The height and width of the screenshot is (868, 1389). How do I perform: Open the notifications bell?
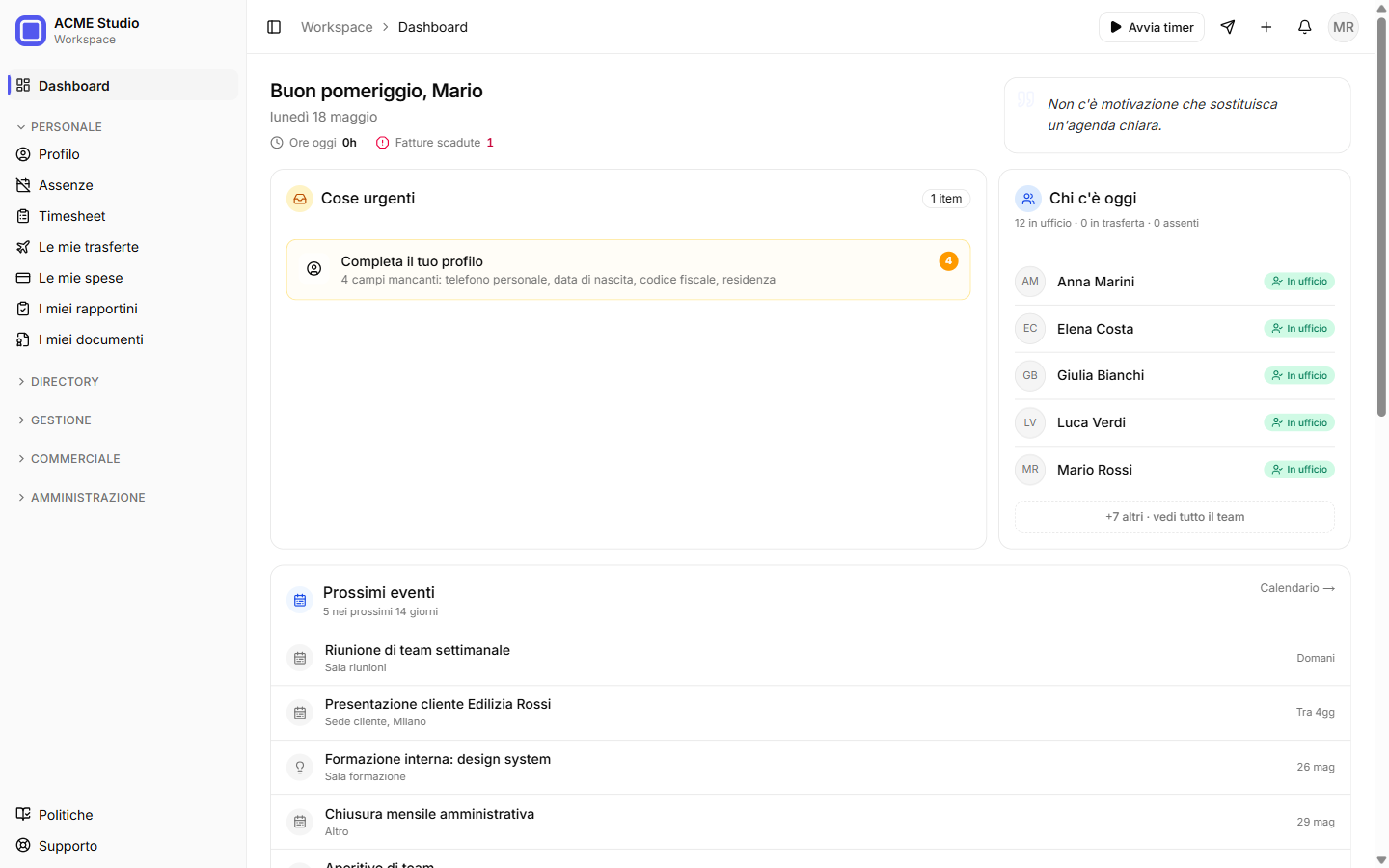1305,27
